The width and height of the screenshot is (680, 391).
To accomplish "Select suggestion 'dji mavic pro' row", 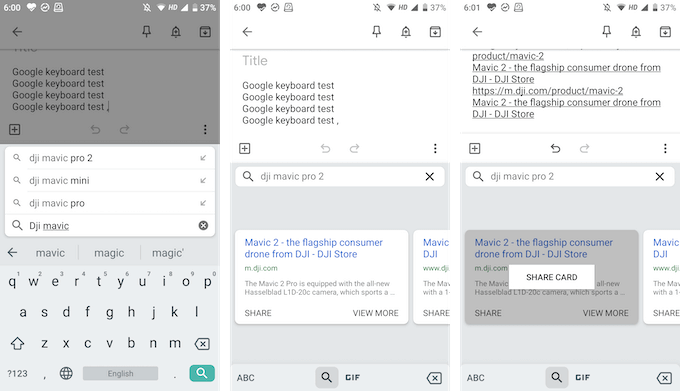I will point(110,203).
